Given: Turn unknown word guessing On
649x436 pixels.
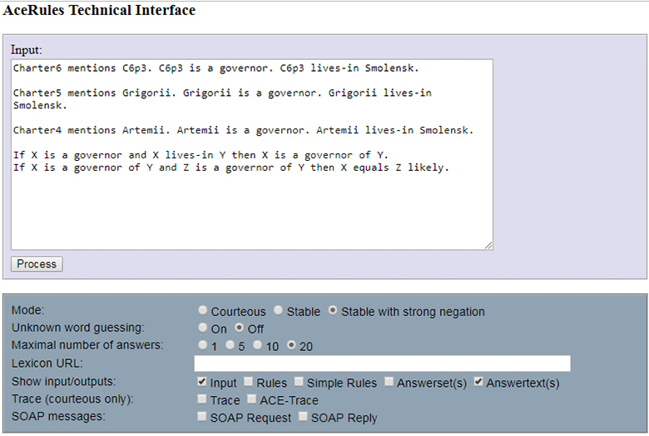Looking at the screenshot, I should (x=204, y=328).
